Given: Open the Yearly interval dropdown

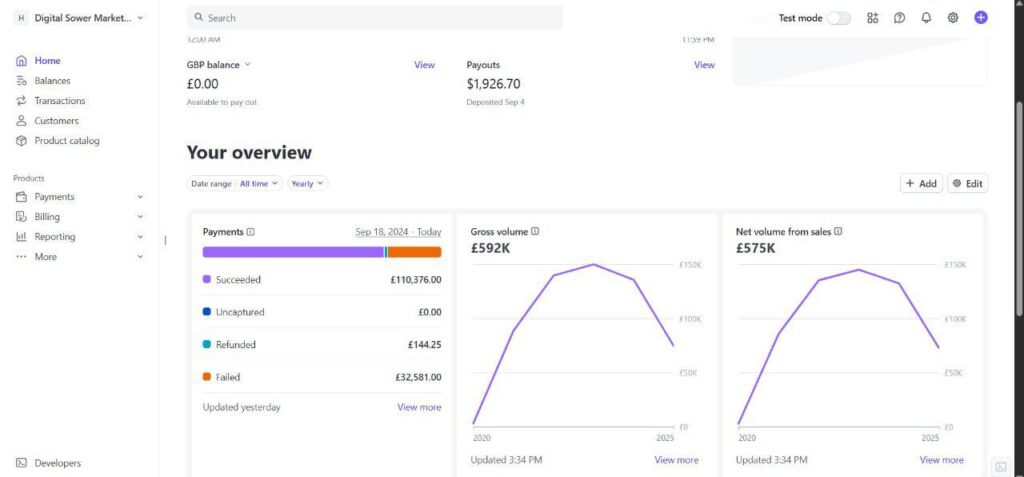Looking at the screenshot, I should pos(308,184).
